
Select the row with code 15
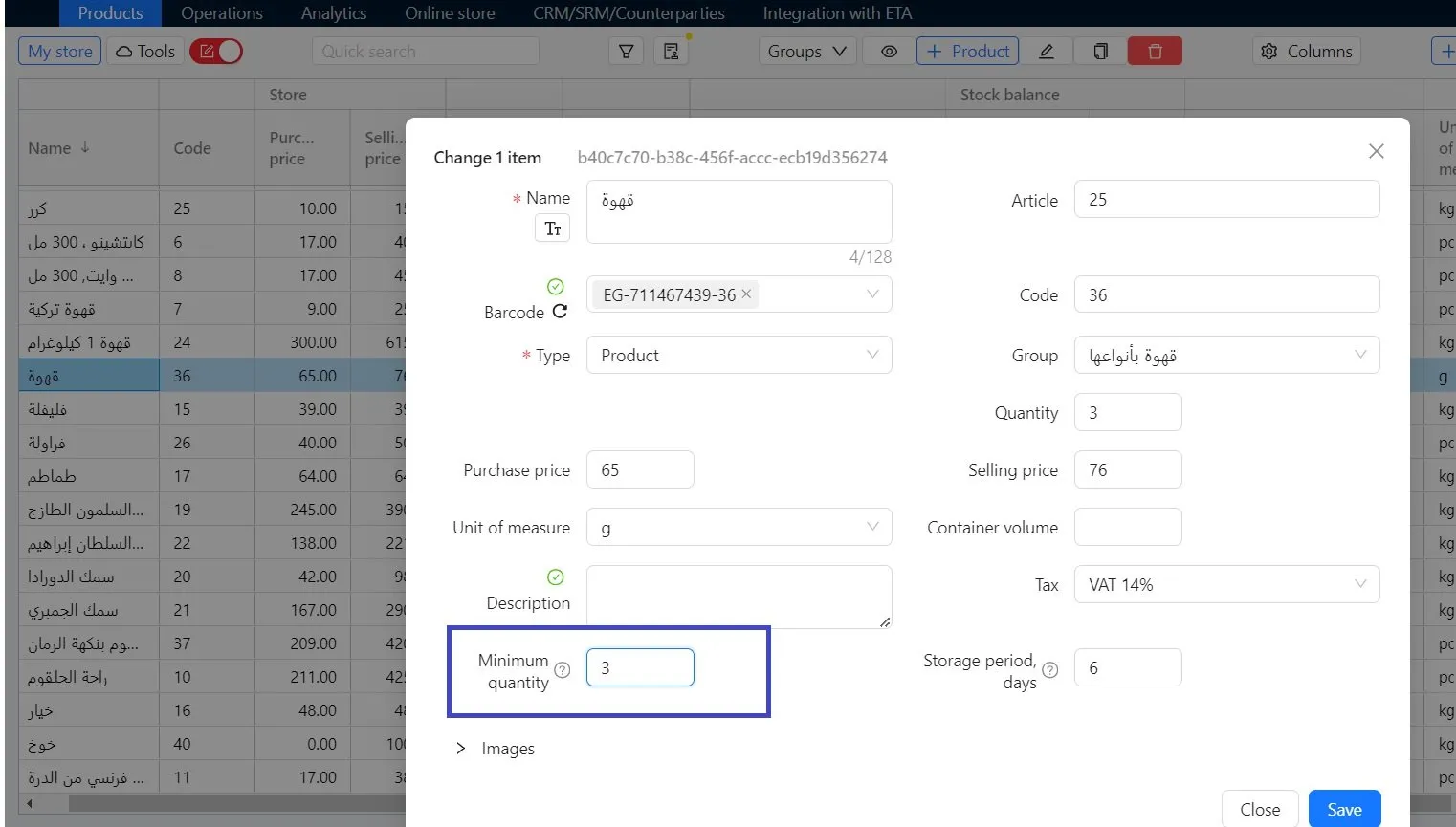point(212,409)
